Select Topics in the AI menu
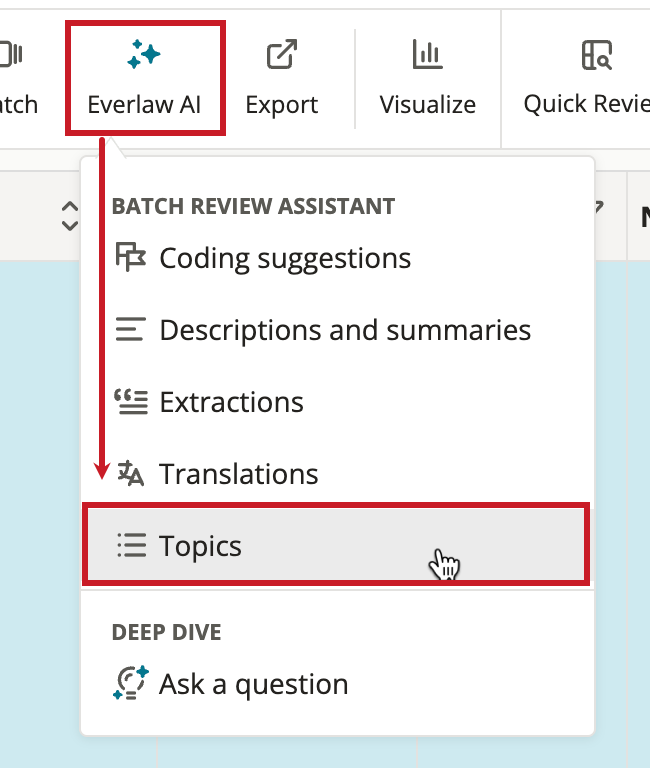Screen dimensions: 650x768 (x=336, y=545)
